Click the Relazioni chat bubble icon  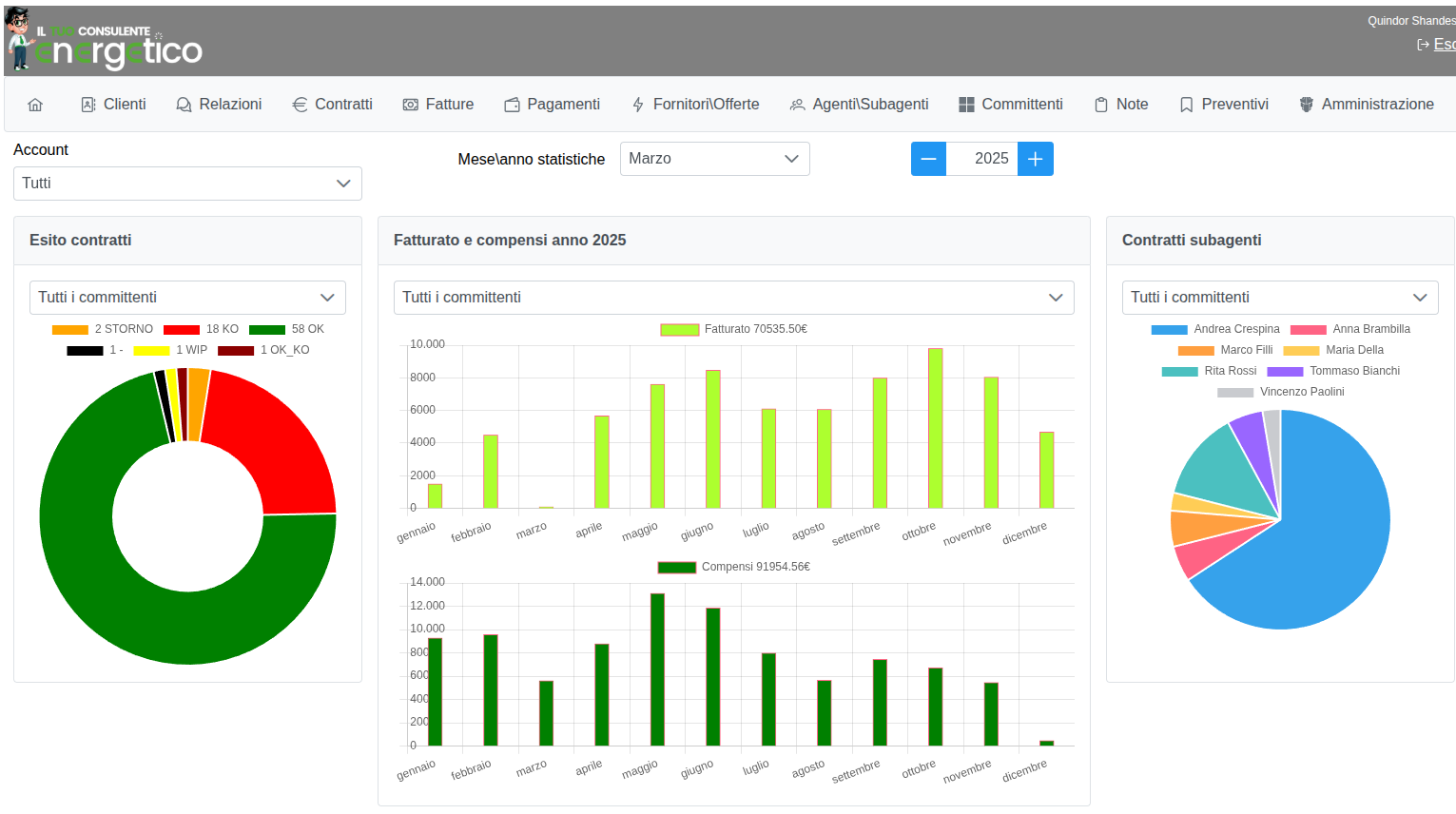tap(184, 105)
